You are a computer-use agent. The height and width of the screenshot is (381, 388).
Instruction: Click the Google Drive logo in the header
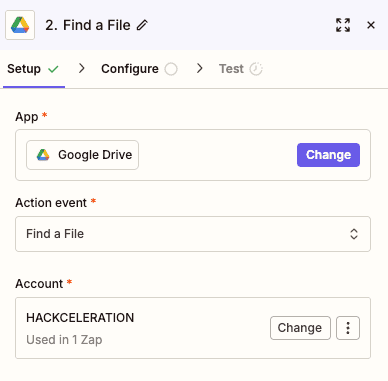point(20,25)
